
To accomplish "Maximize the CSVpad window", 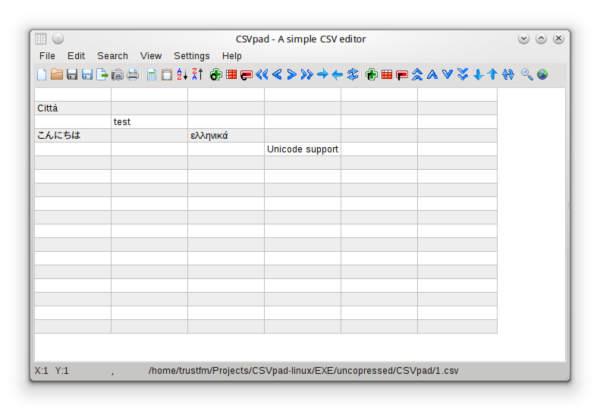I will [541, 39].
